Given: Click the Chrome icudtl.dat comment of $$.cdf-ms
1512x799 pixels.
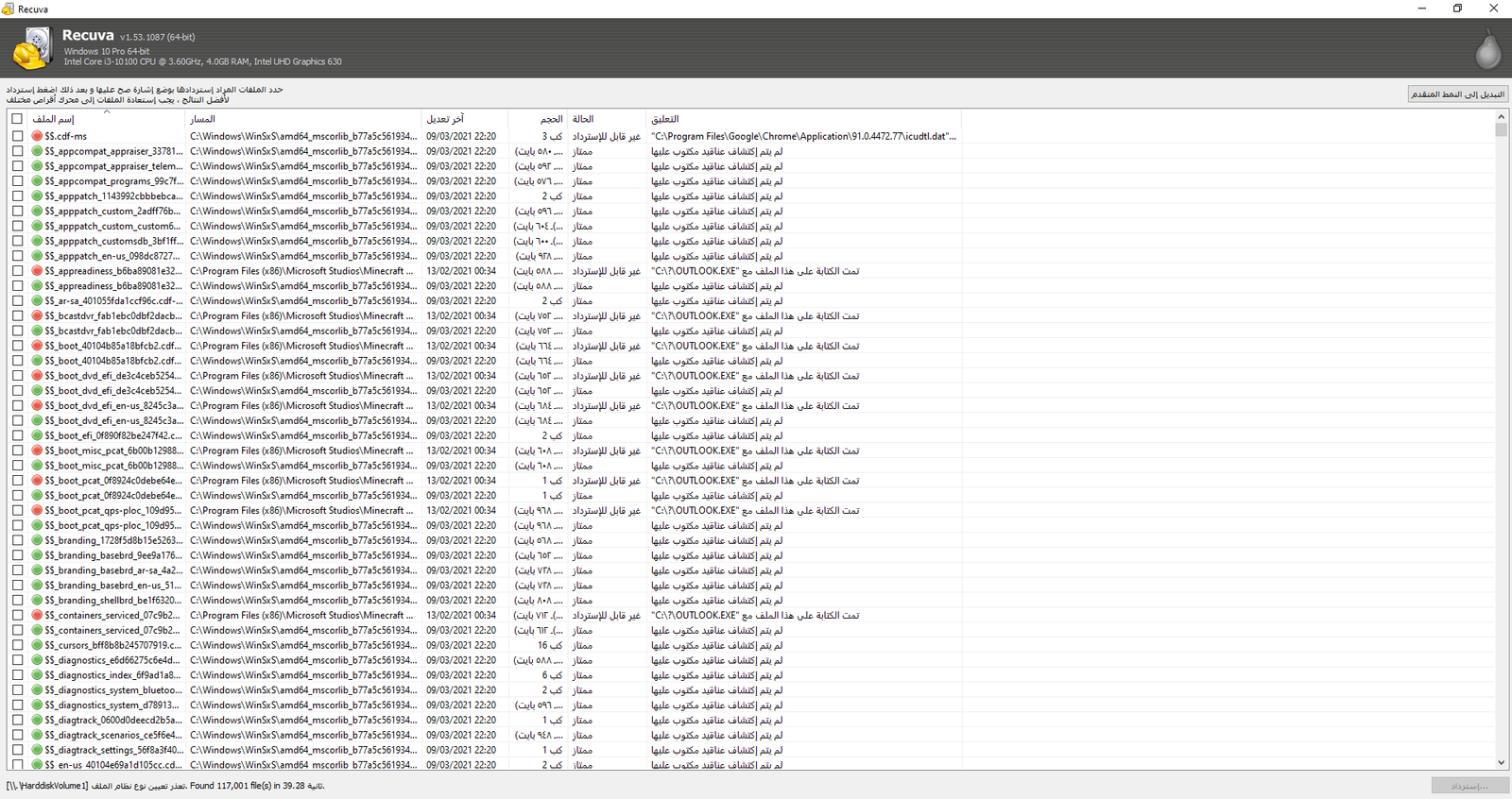Looking at the screenshot, I should point(803,136).
